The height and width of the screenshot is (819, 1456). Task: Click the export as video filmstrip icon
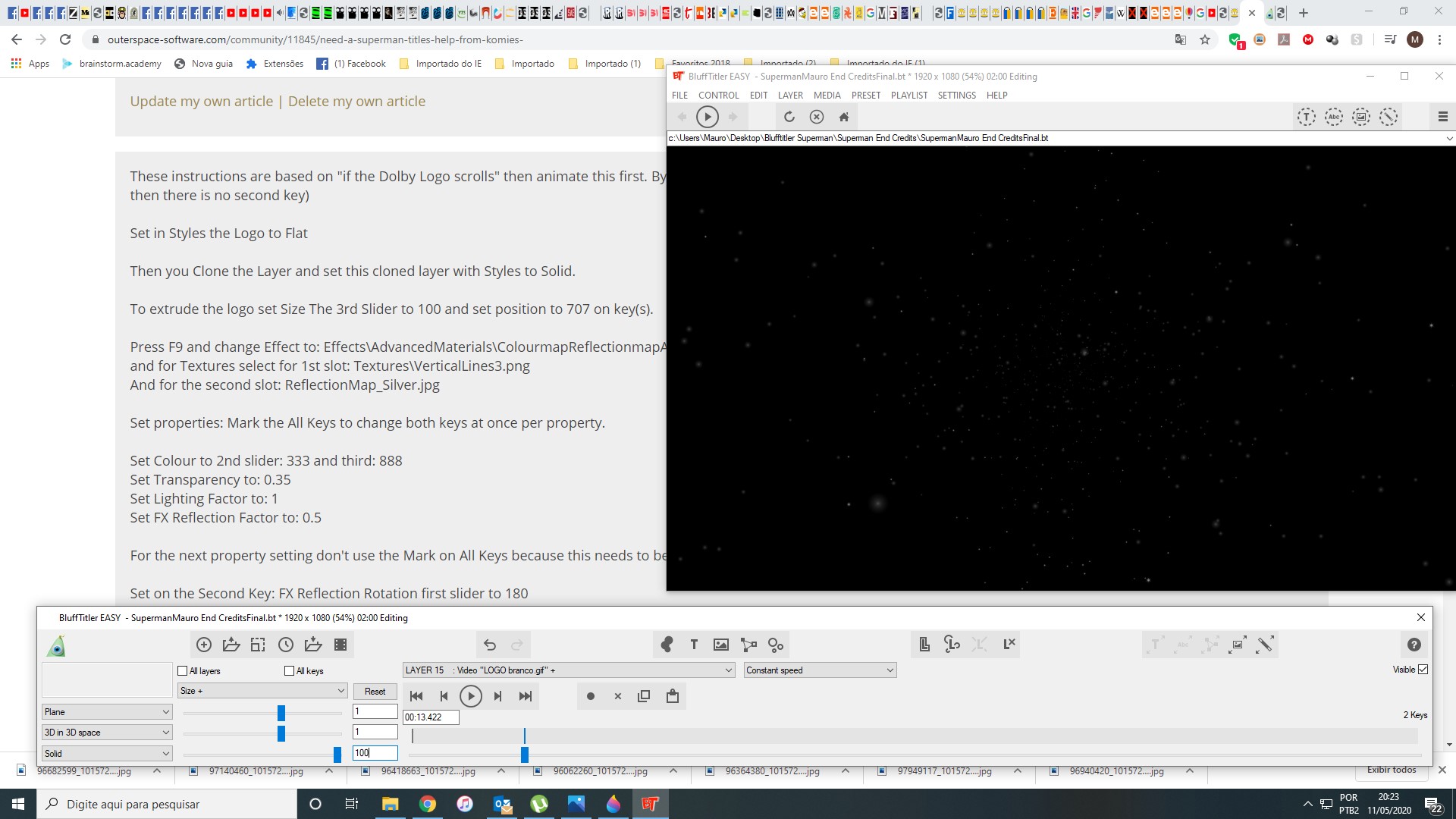pos(340,645)
